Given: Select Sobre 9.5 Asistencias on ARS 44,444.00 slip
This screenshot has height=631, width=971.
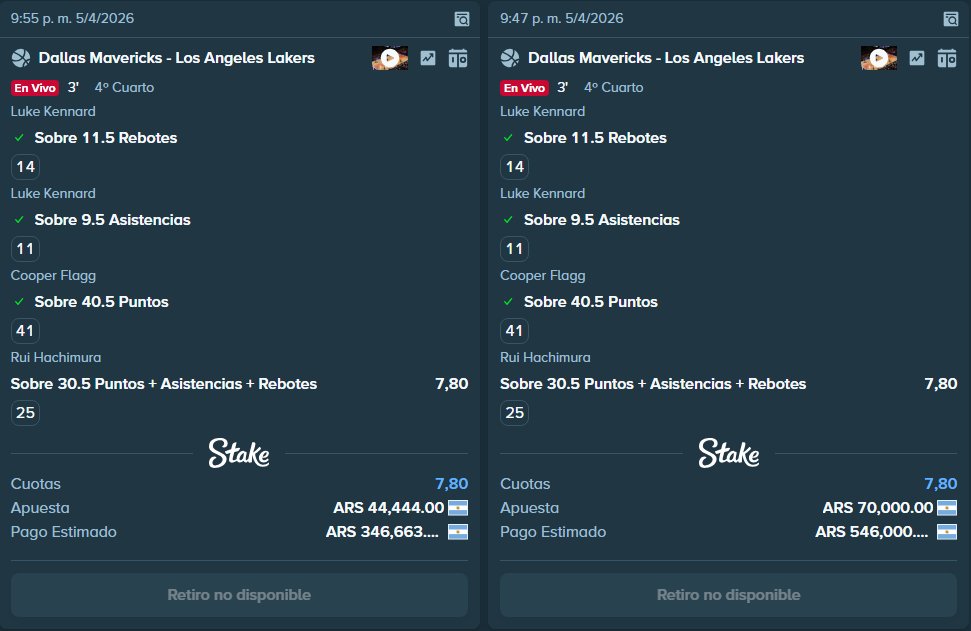Looking at the screenshot, I should click(113, 220).
